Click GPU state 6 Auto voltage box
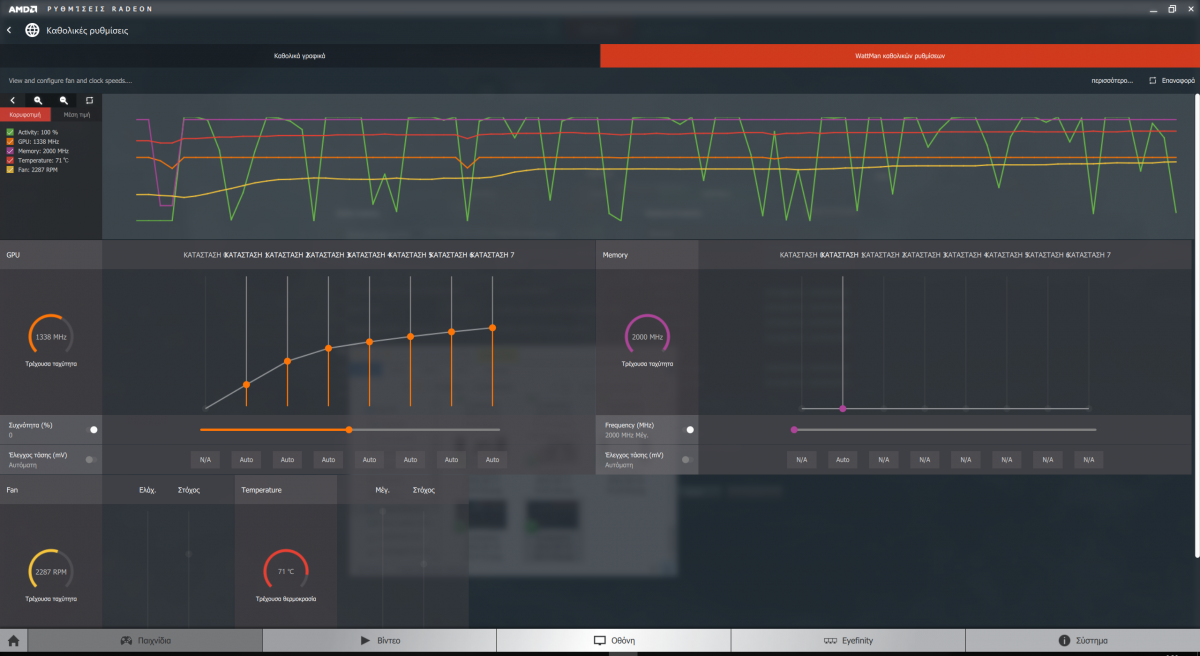Viewport: 1200px width, 656px height. (451, 460)
